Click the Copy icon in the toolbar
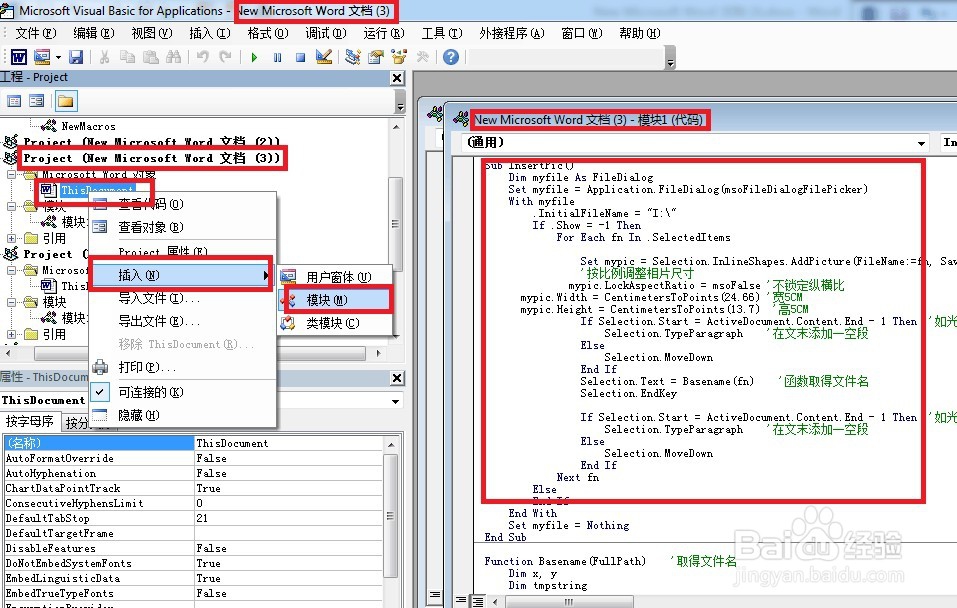957x608 pixels. pyautogui.click(x=127, y=57)
